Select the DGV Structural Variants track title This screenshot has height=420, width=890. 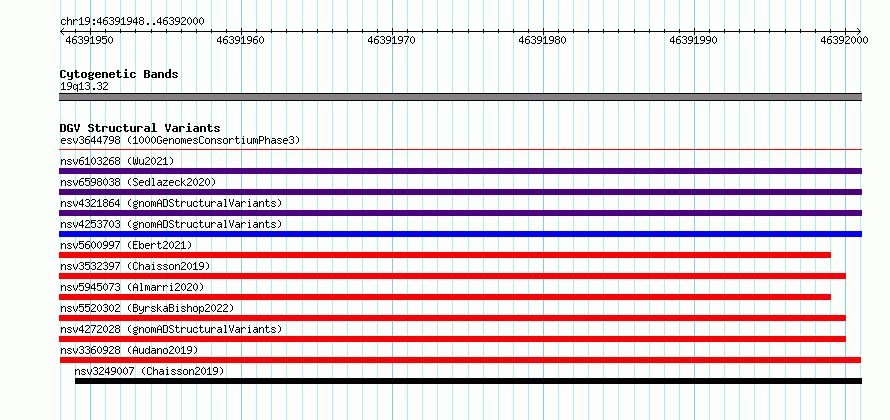(140, 128)
